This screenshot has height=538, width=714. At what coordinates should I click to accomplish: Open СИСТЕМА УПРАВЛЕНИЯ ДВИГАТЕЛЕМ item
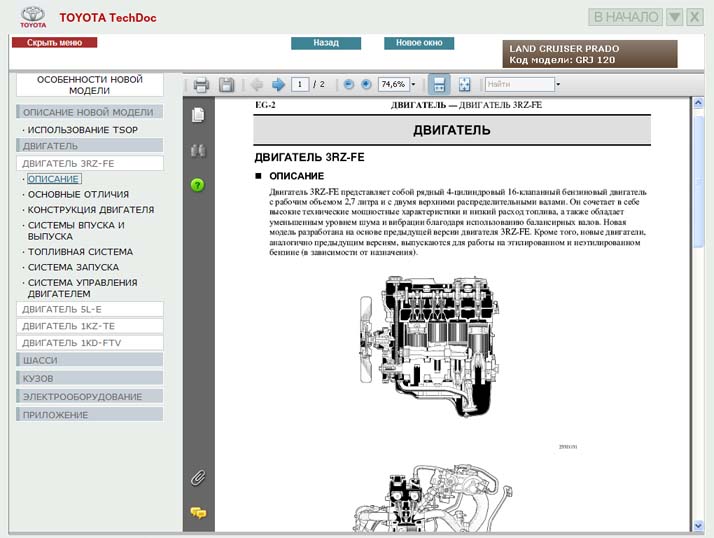(x=82, y=288)
